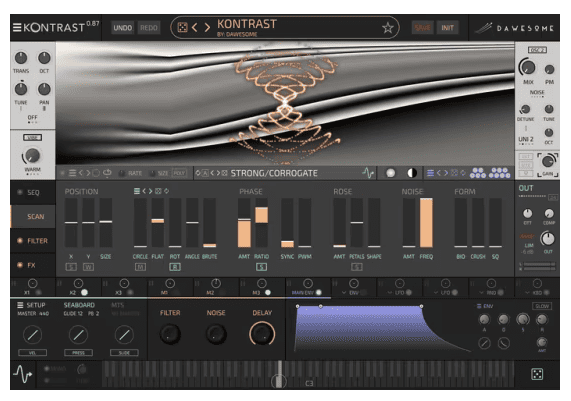The image size is (571, 401).
Task: Click the linear curve shape icon in ENV
Action: coord(484,343)
